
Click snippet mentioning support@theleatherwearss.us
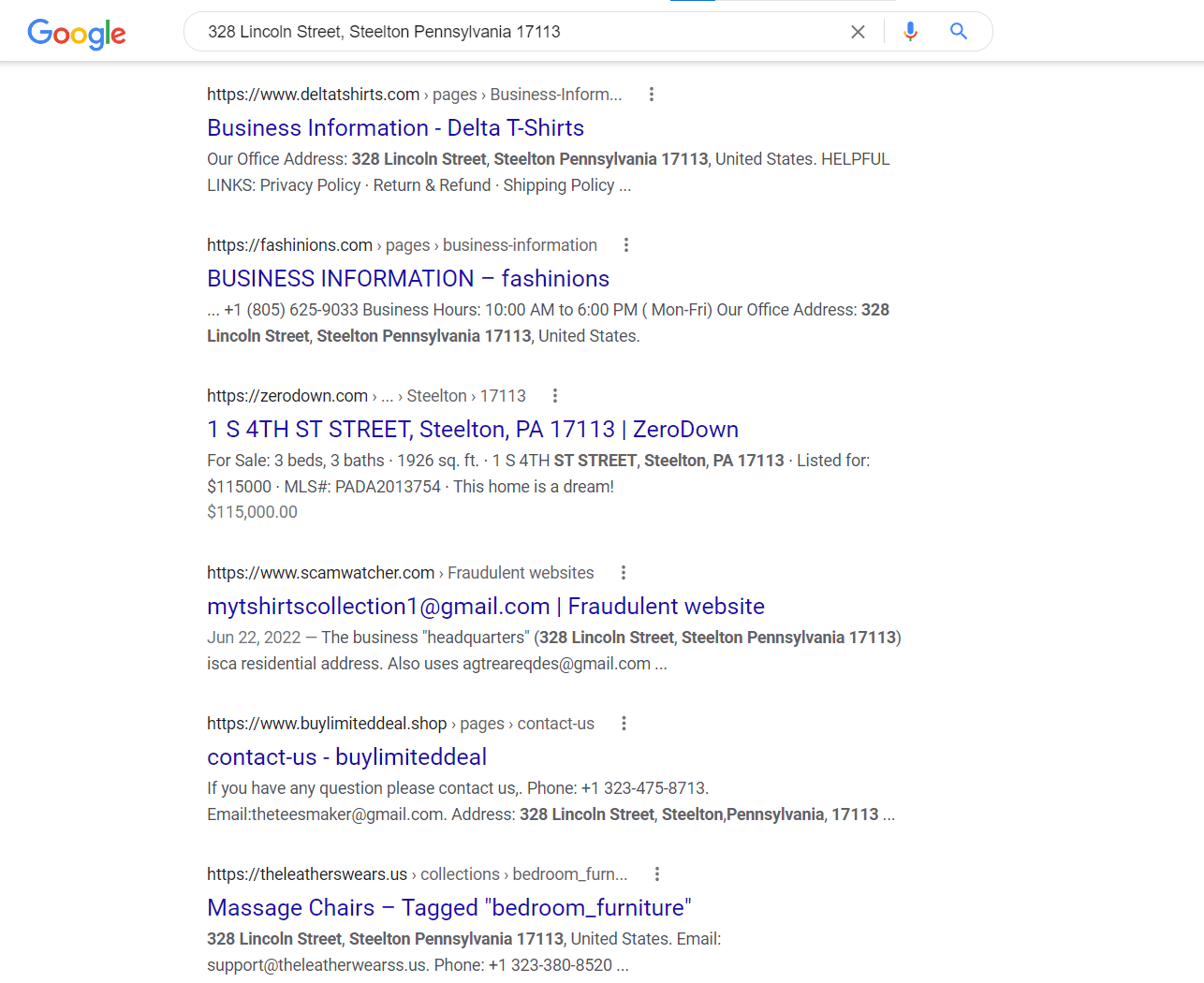(x=463, y=952)
